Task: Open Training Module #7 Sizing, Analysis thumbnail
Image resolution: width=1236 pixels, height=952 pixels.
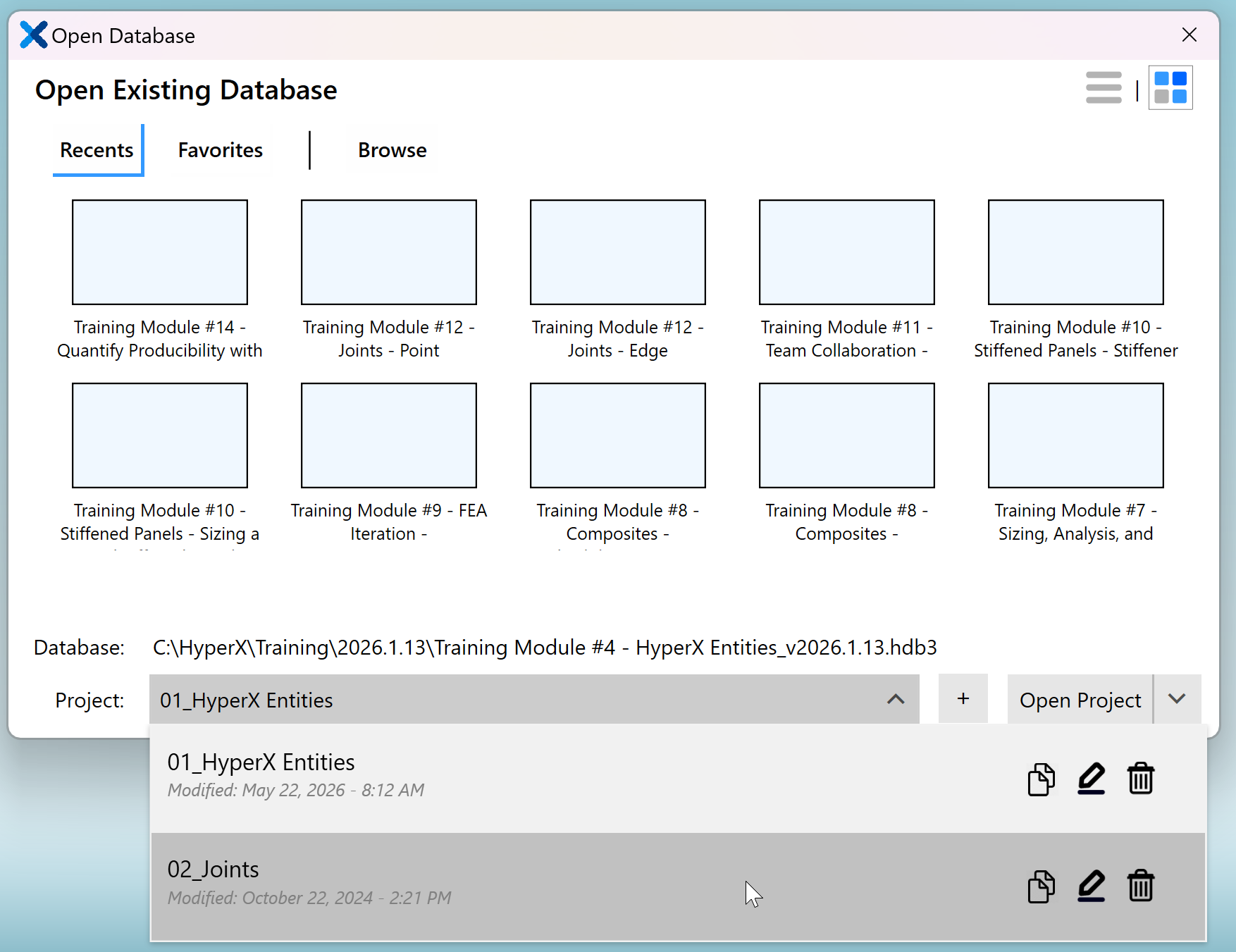Action: 1076,435
